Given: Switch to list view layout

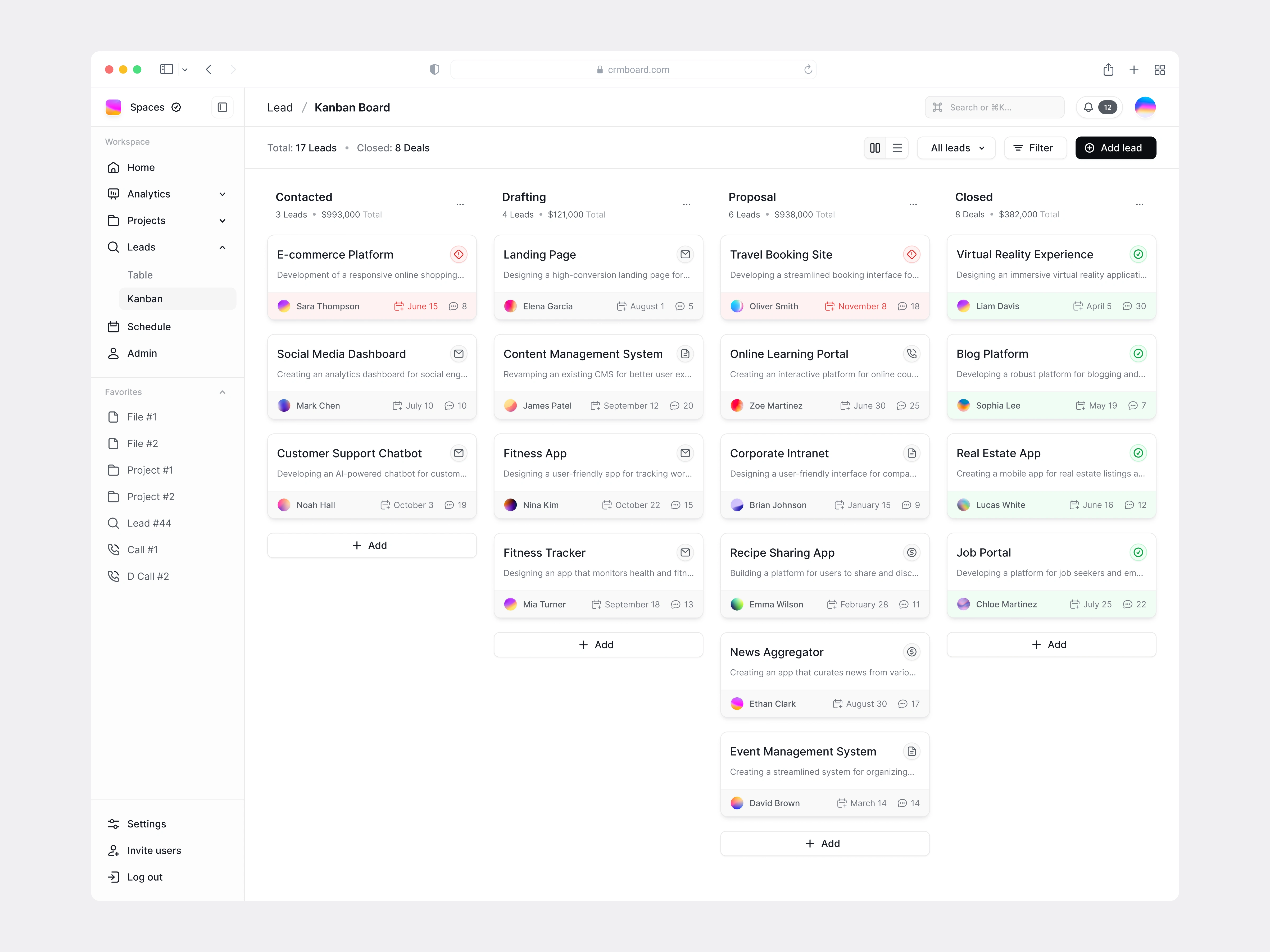Looking at the screenshot, I should pyautogui.click(x=897, y=148).
